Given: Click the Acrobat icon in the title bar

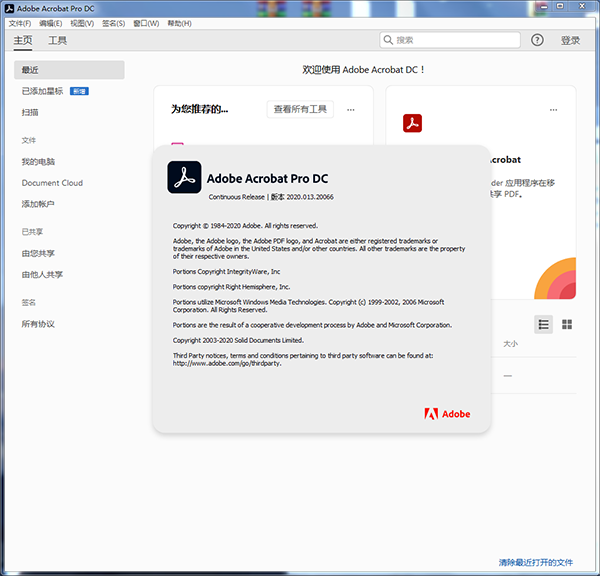Looking at the screenshot, I should [9, 8].
